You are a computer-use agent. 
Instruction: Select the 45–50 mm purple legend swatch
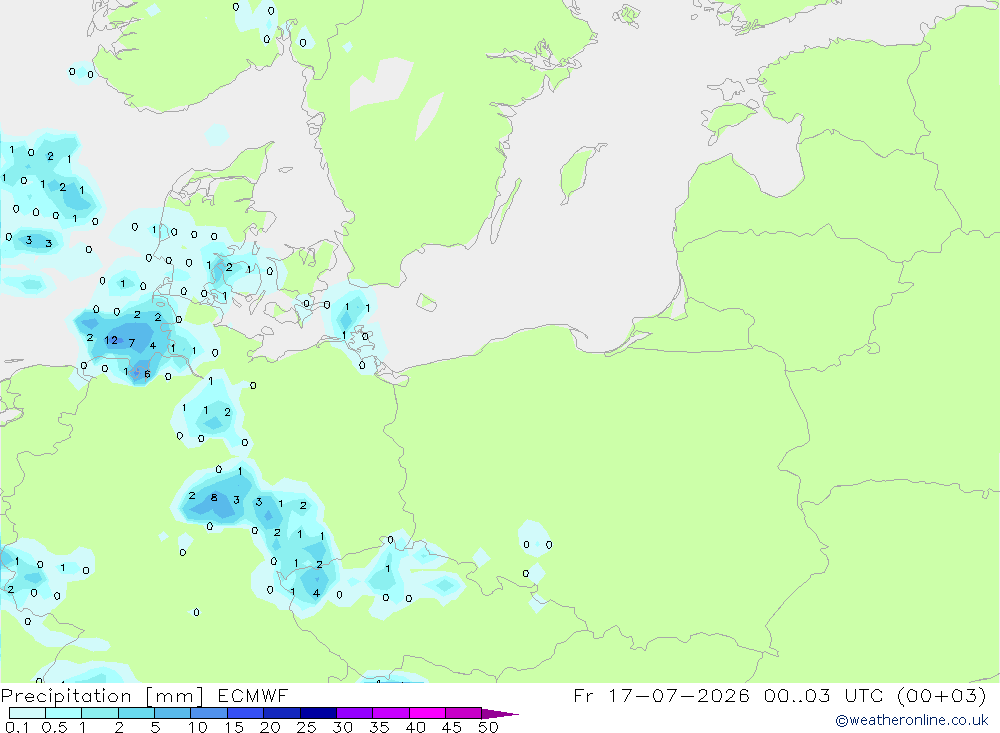click(x=463, y=713)
